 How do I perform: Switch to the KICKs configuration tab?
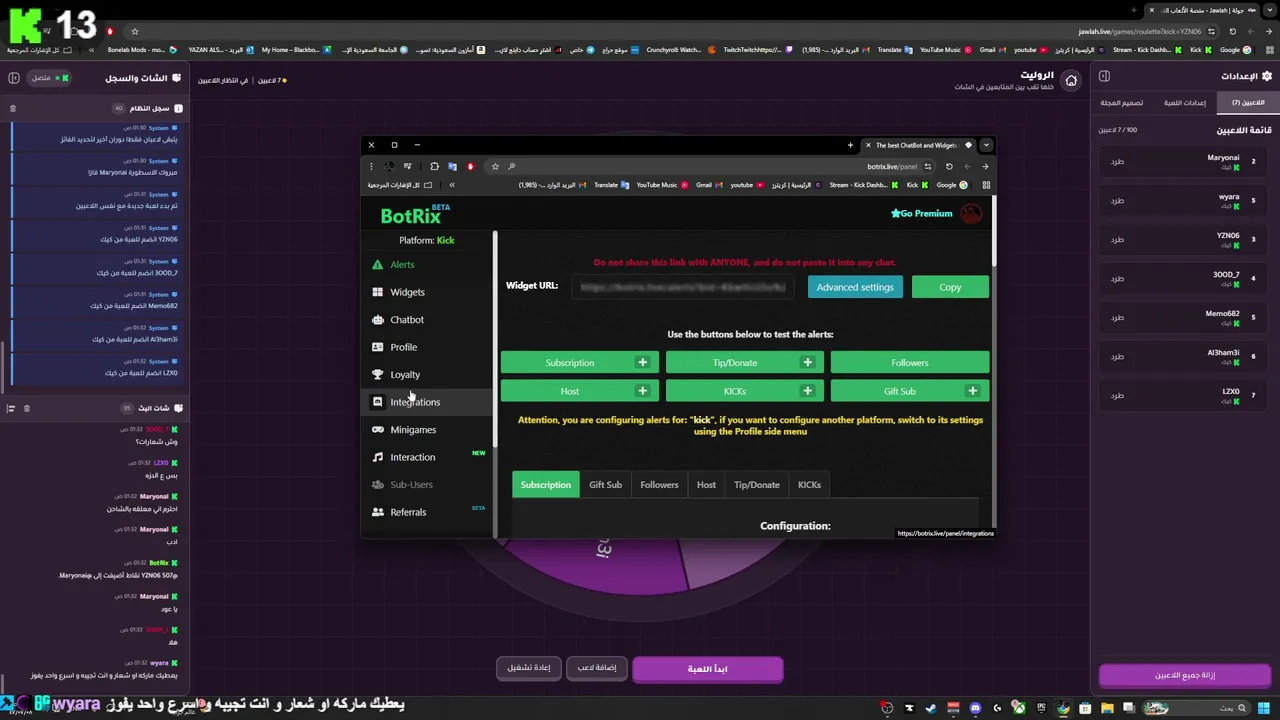[809, 485]
